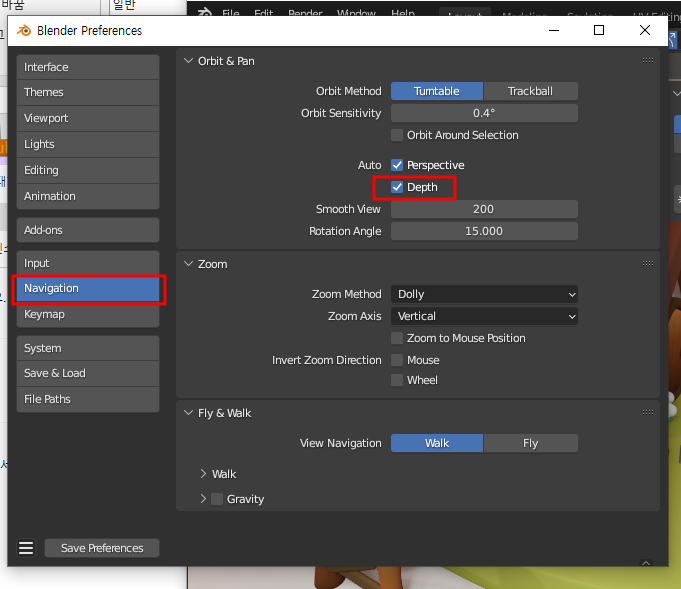The width and height of the screenshot is (681, 589).
Task: Click the Blender logo in title bar
Action: [x=24, y=30]
